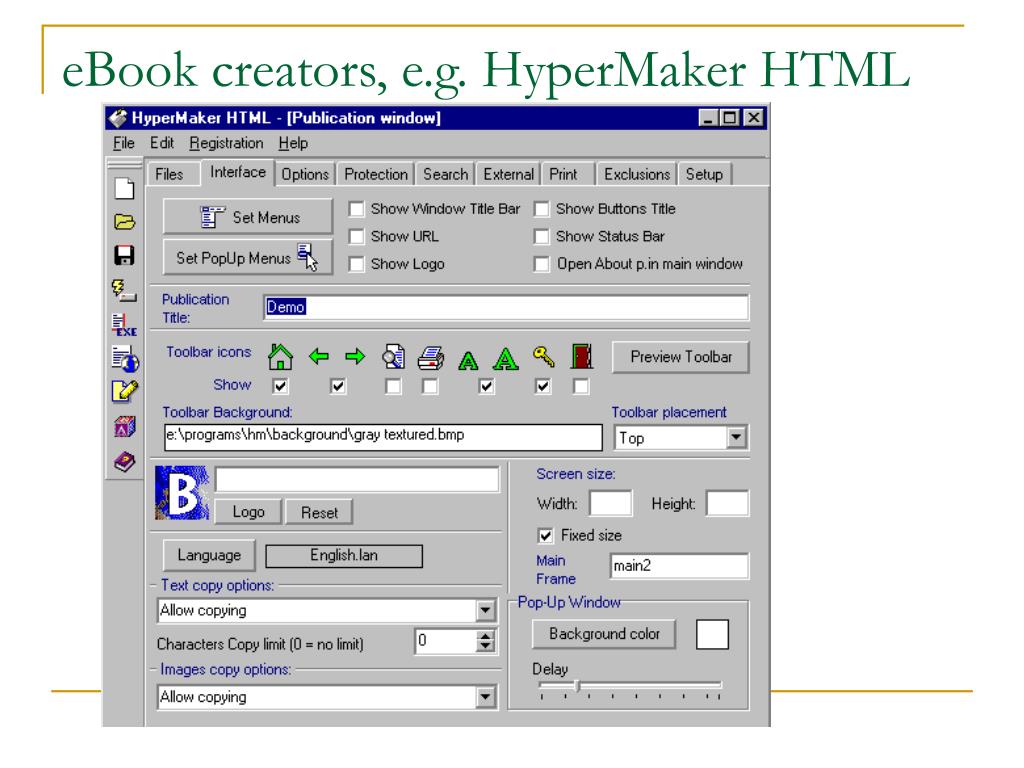
Task: Switch to the Options tab
Action: [x=305, y=174]
